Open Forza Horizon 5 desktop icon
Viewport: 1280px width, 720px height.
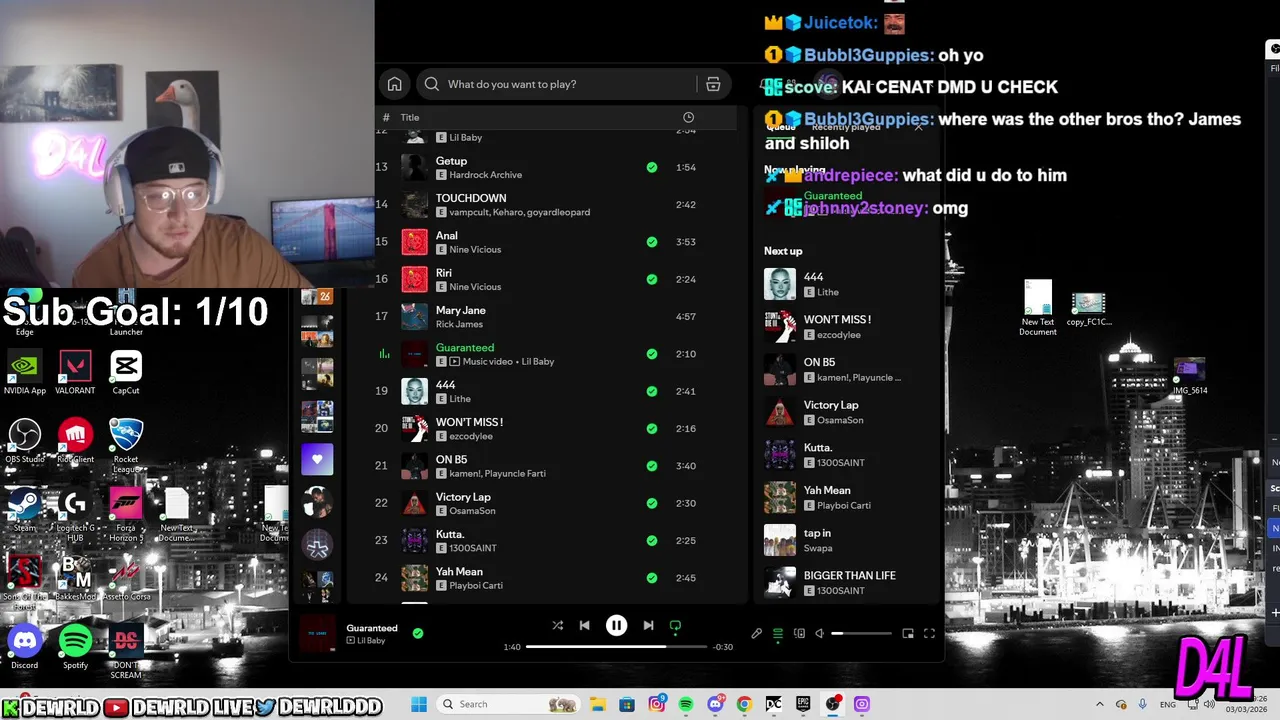click(x=126, y=514)
